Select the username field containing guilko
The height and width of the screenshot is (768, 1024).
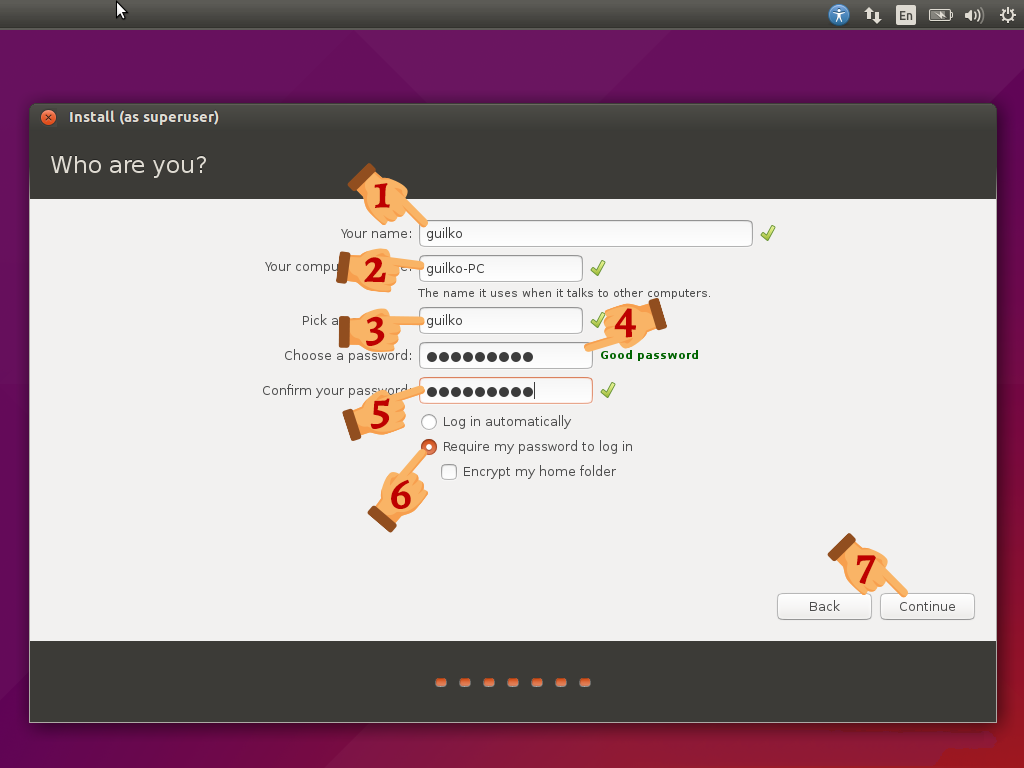(x=500, y=320)
